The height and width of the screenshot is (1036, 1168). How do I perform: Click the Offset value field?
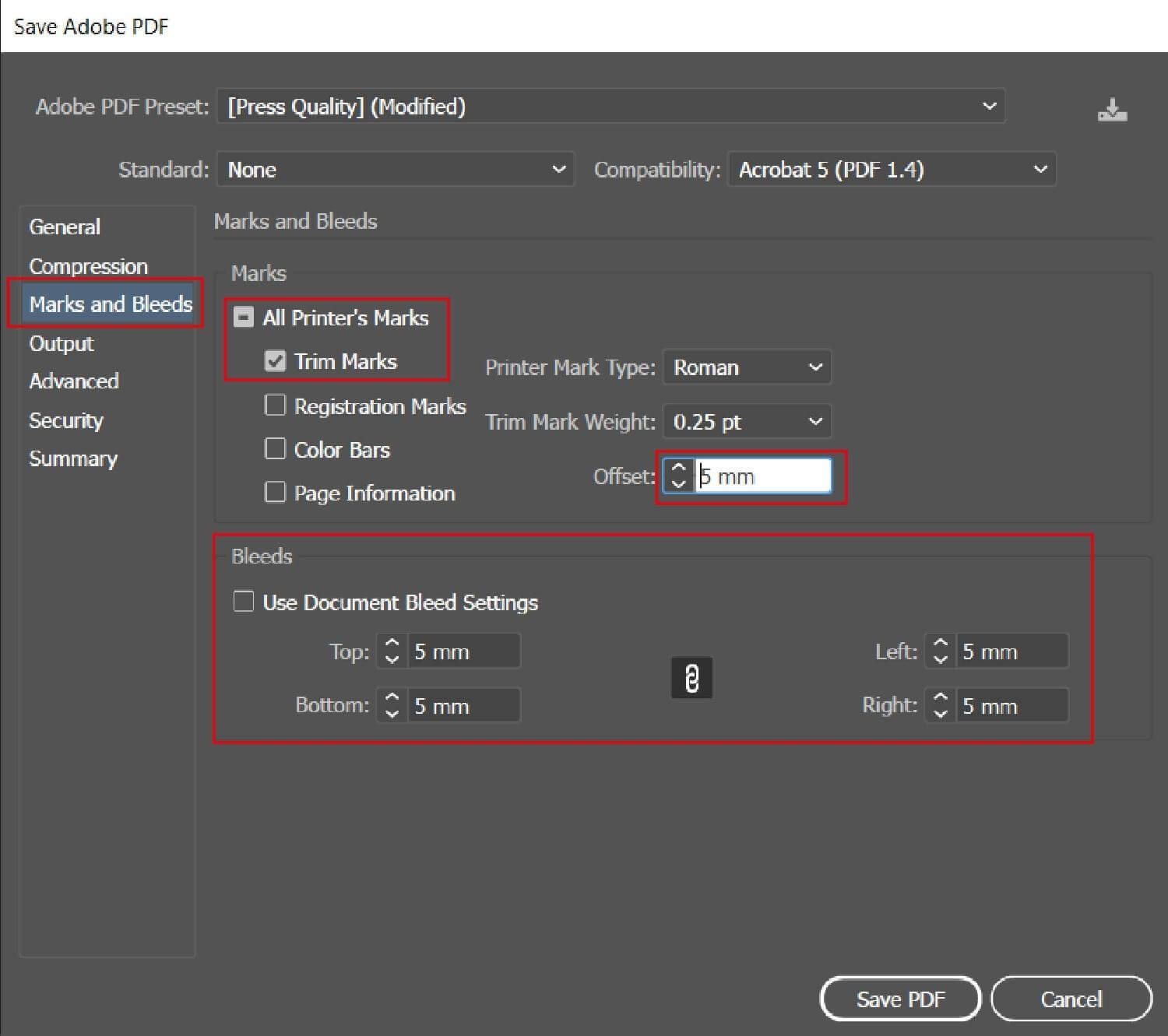[763, 476]
